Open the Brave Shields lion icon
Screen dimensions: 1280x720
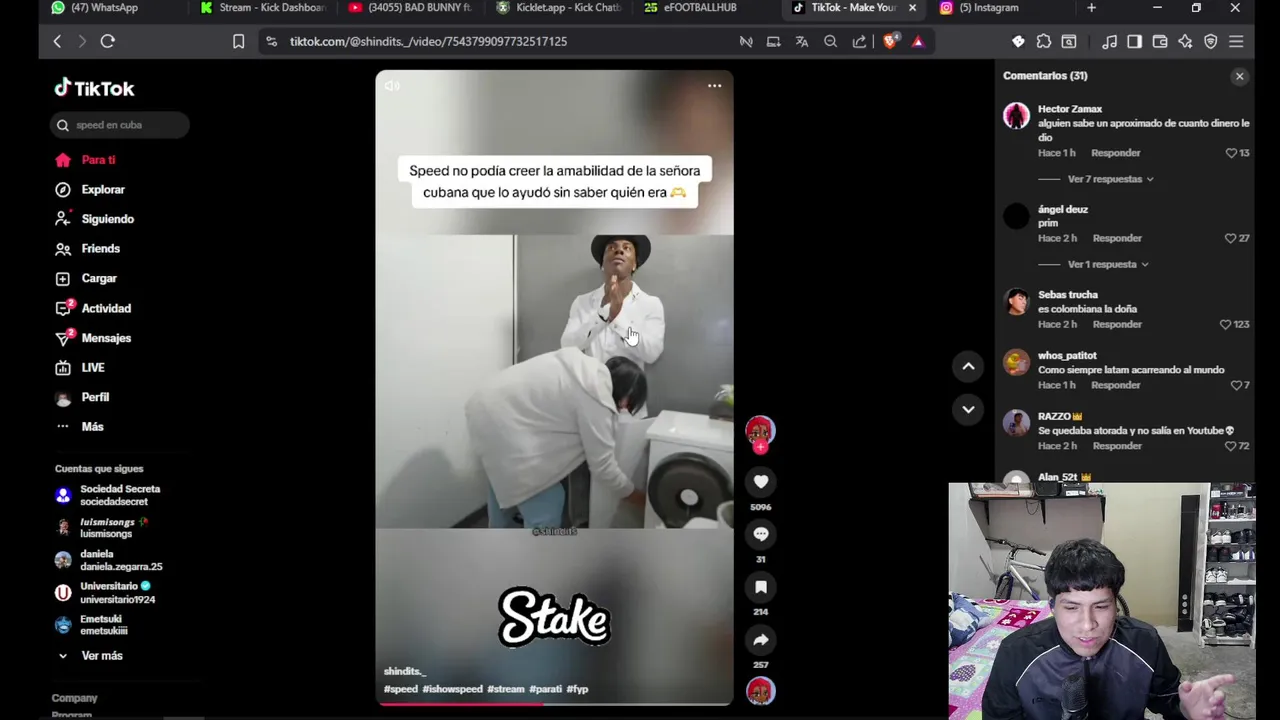890,41
